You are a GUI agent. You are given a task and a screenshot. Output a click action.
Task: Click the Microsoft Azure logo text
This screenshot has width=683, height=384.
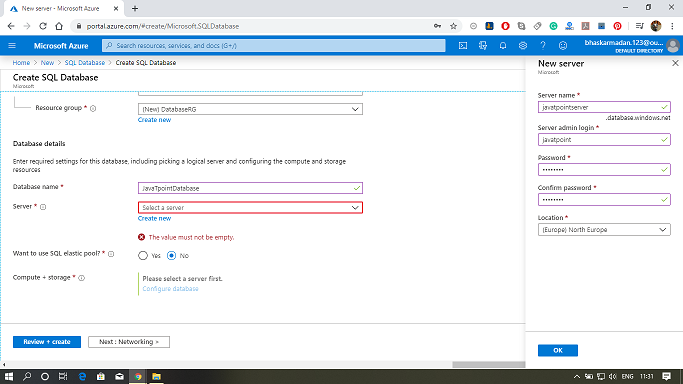(x=61, y=46)
